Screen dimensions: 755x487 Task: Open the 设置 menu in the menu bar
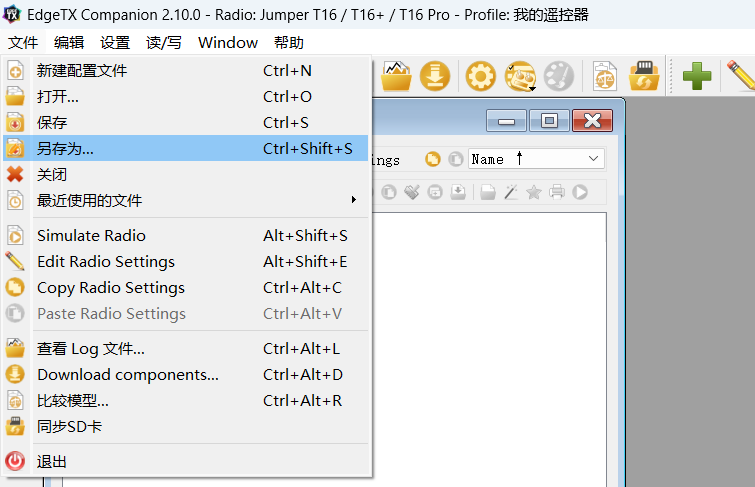tap(115, 42)
